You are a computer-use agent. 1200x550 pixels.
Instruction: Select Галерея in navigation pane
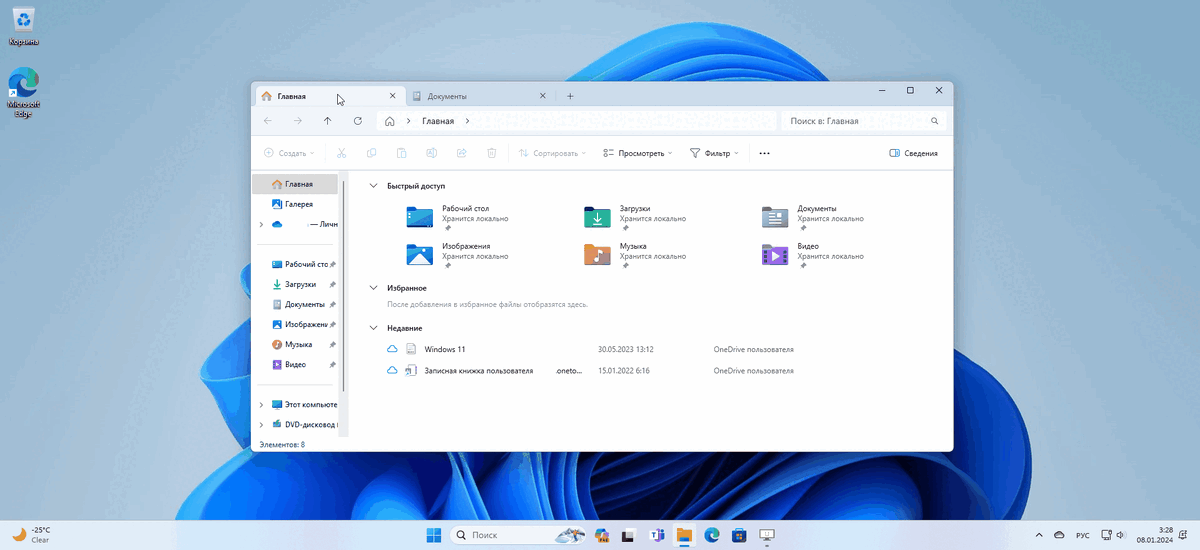pos(295,204)
